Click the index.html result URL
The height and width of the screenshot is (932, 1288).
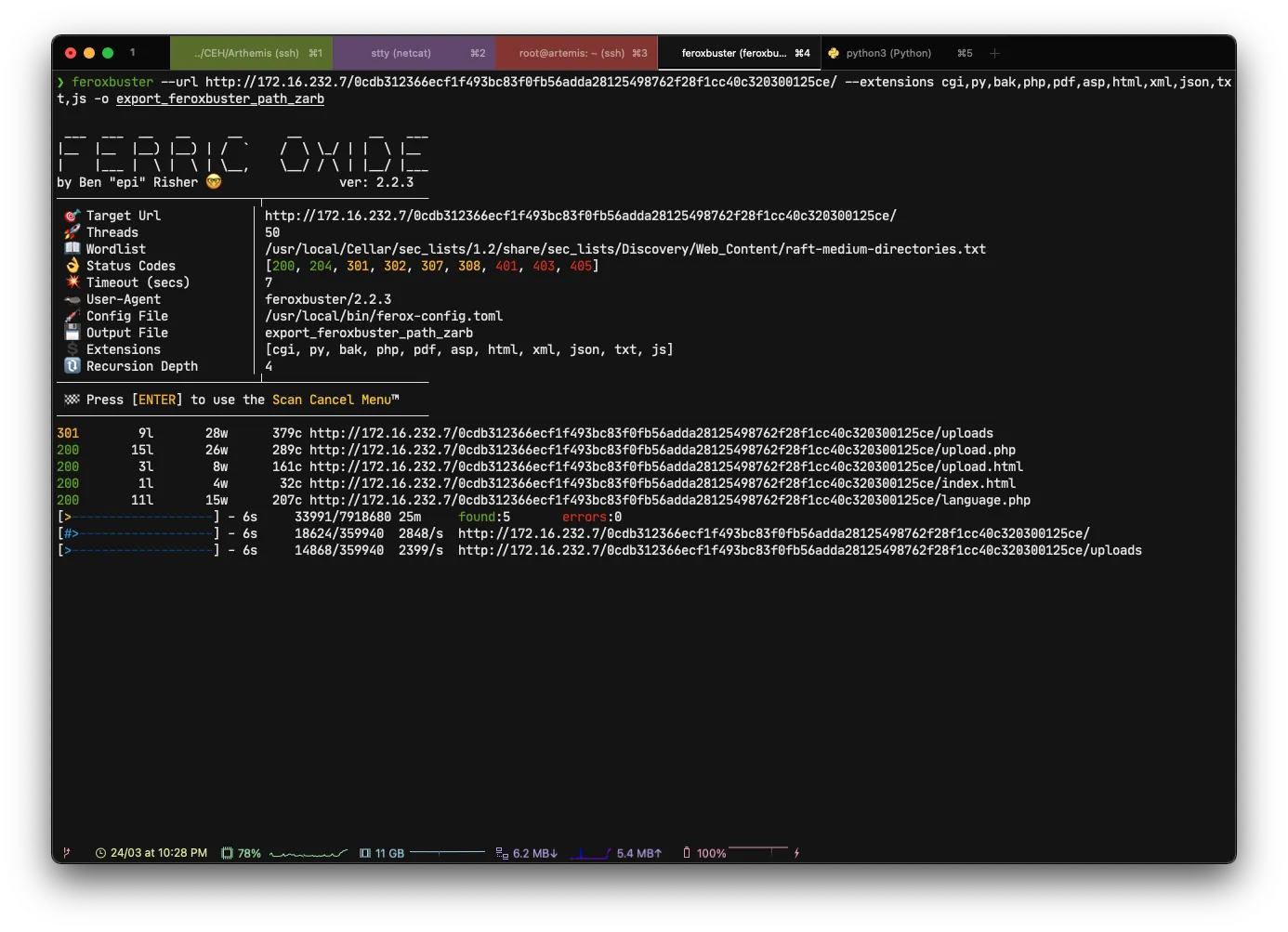click(662, 483)
